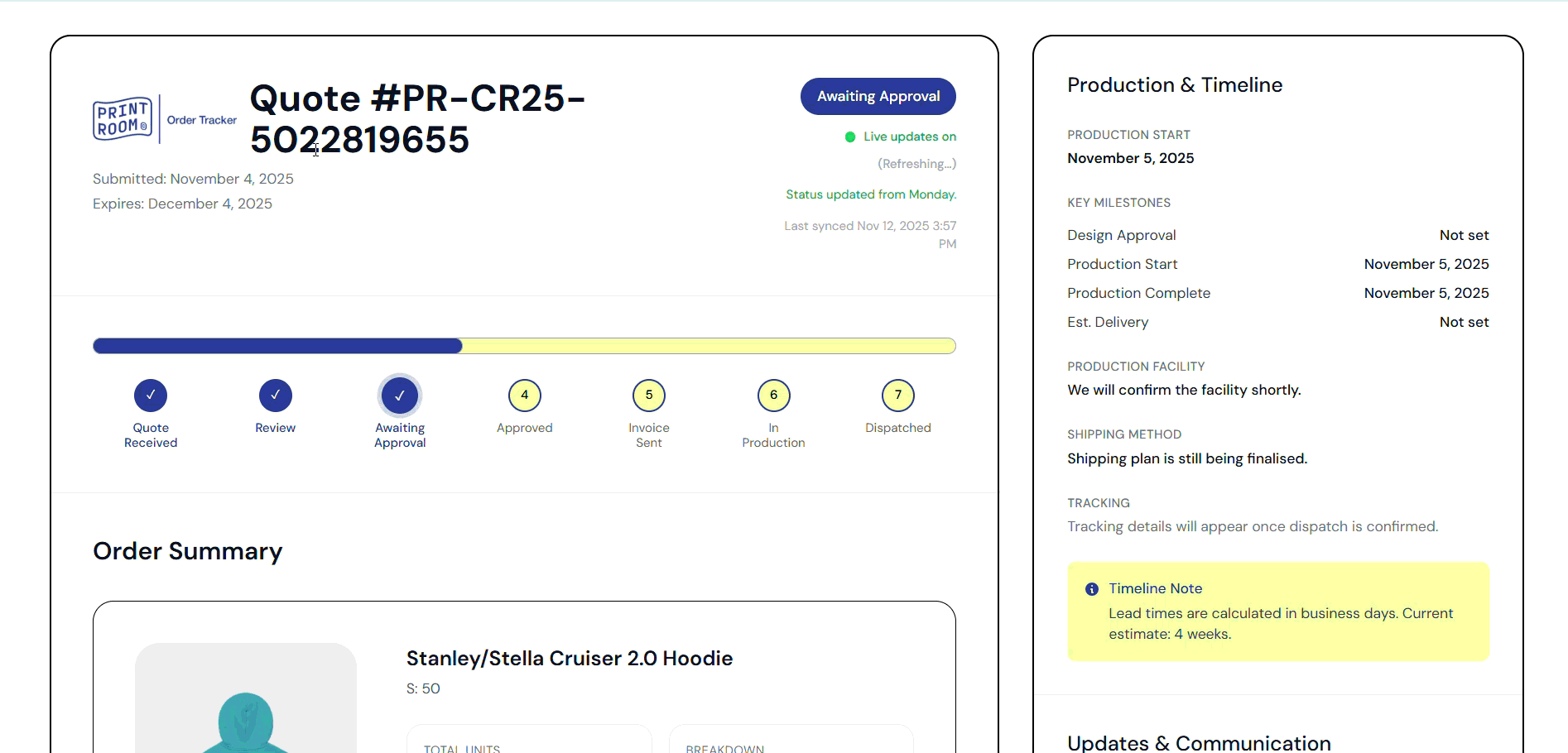Click the Quote Received checkmark step
The width and height of the screenshot is (1568, 753).
point(151,396)
